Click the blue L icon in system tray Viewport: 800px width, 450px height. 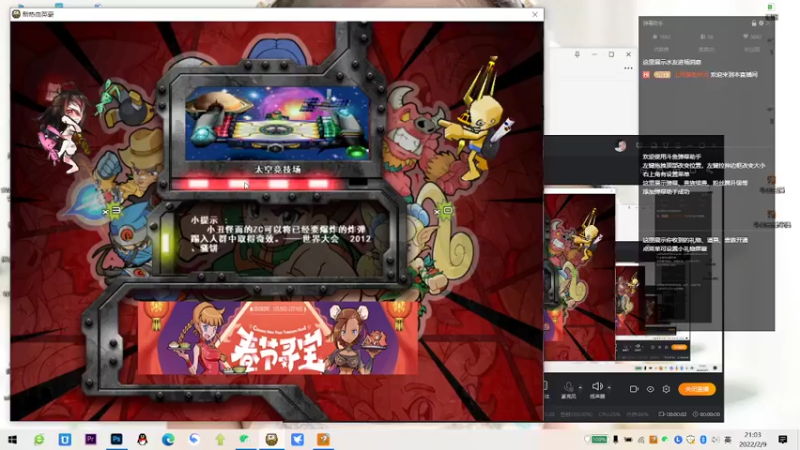(x=678, y=439)
